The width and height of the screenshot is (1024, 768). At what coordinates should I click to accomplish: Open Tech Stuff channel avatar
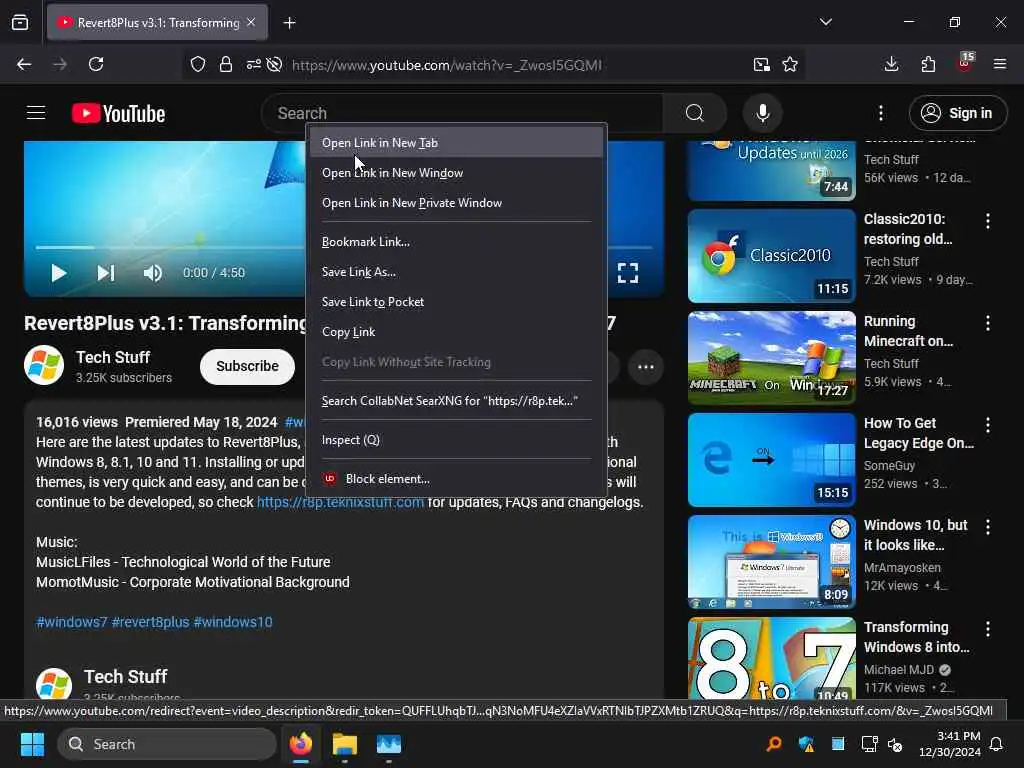point(44,365)
